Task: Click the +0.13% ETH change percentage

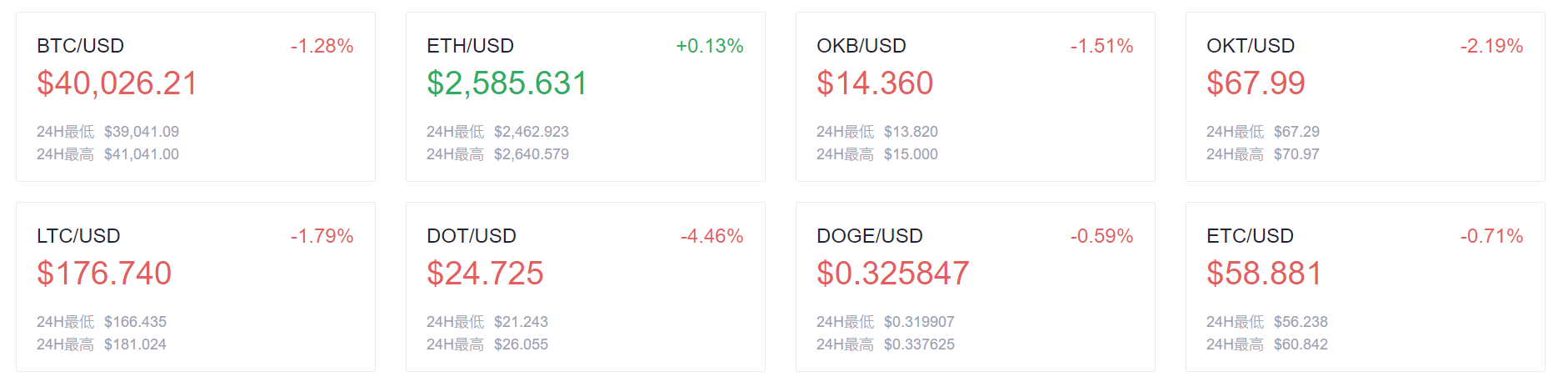Action: point(710,46)
